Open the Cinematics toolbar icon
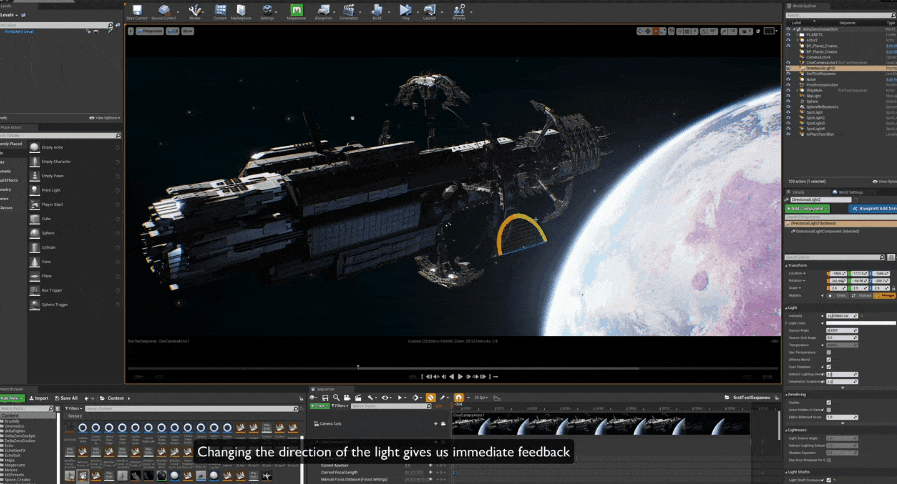Viewport: 897px width, 484px height. click(349, 11)
